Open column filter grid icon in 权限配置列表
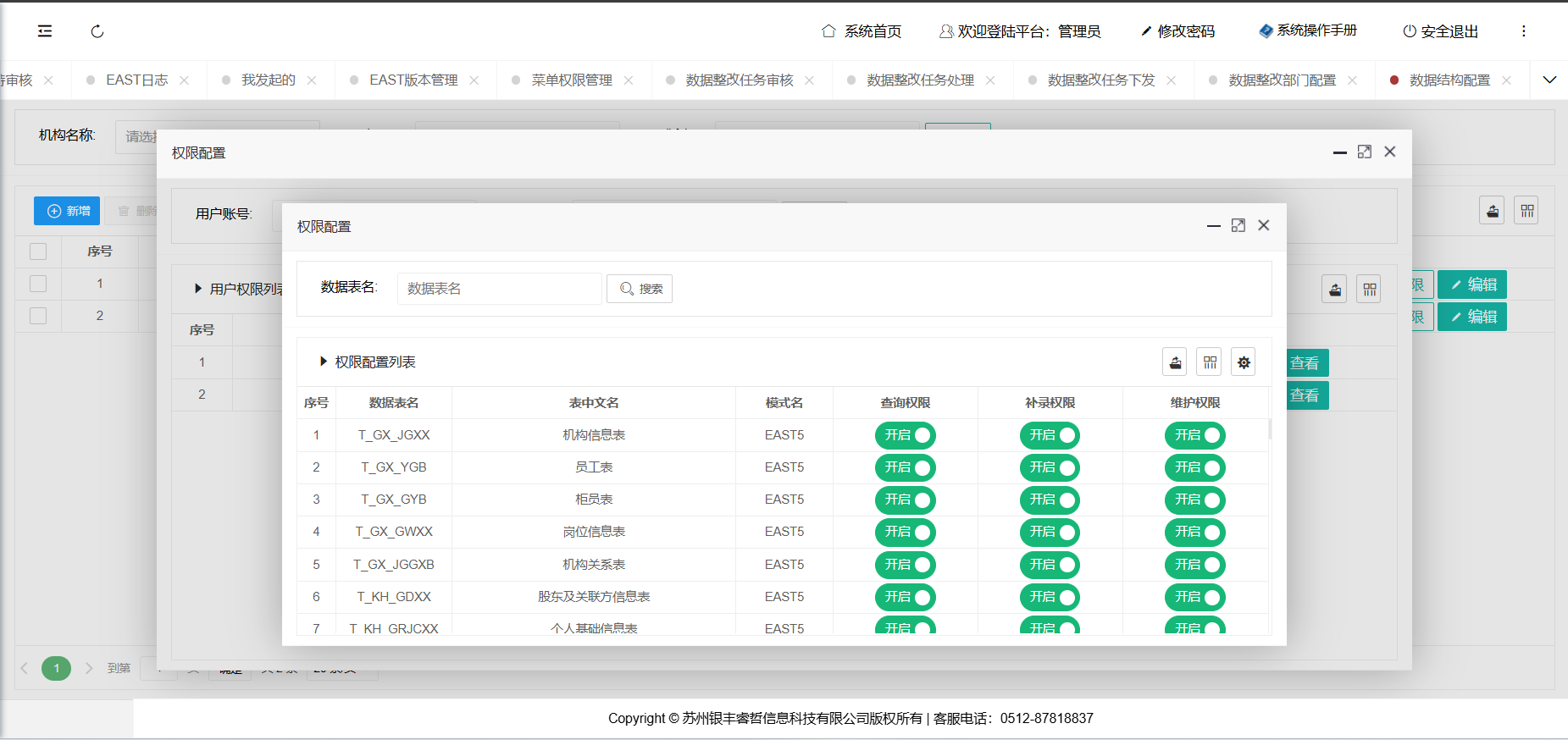The width and height of the screenshot is (1568, 740). 1210,362
